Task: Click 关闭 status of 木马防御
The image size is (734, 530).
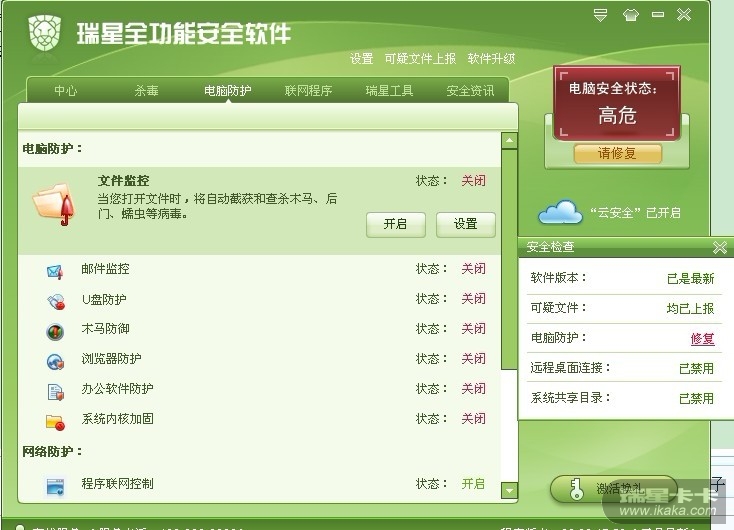Action: (x=473, y=329)
